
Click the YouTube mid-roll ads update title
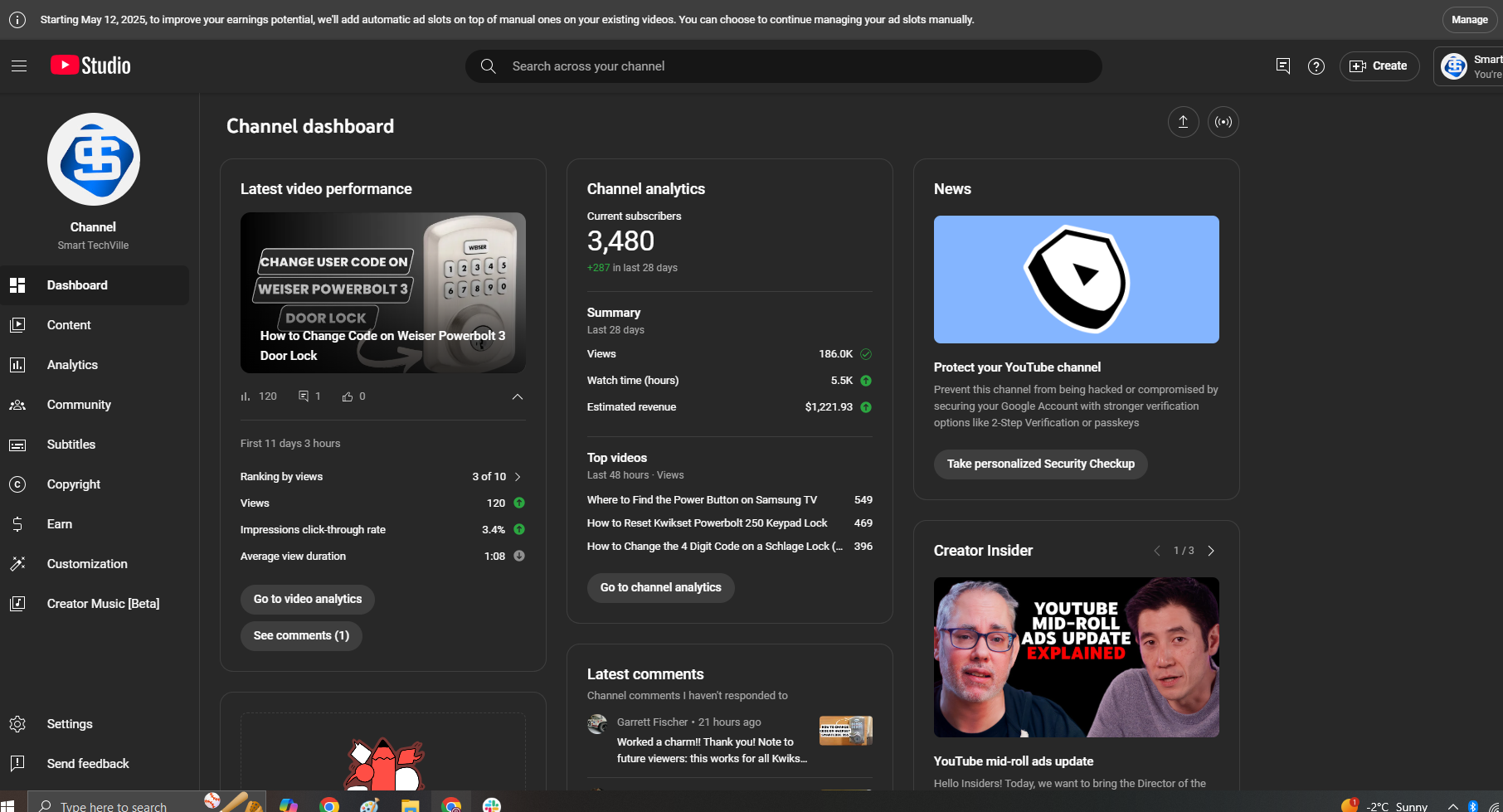(1014, 761)
